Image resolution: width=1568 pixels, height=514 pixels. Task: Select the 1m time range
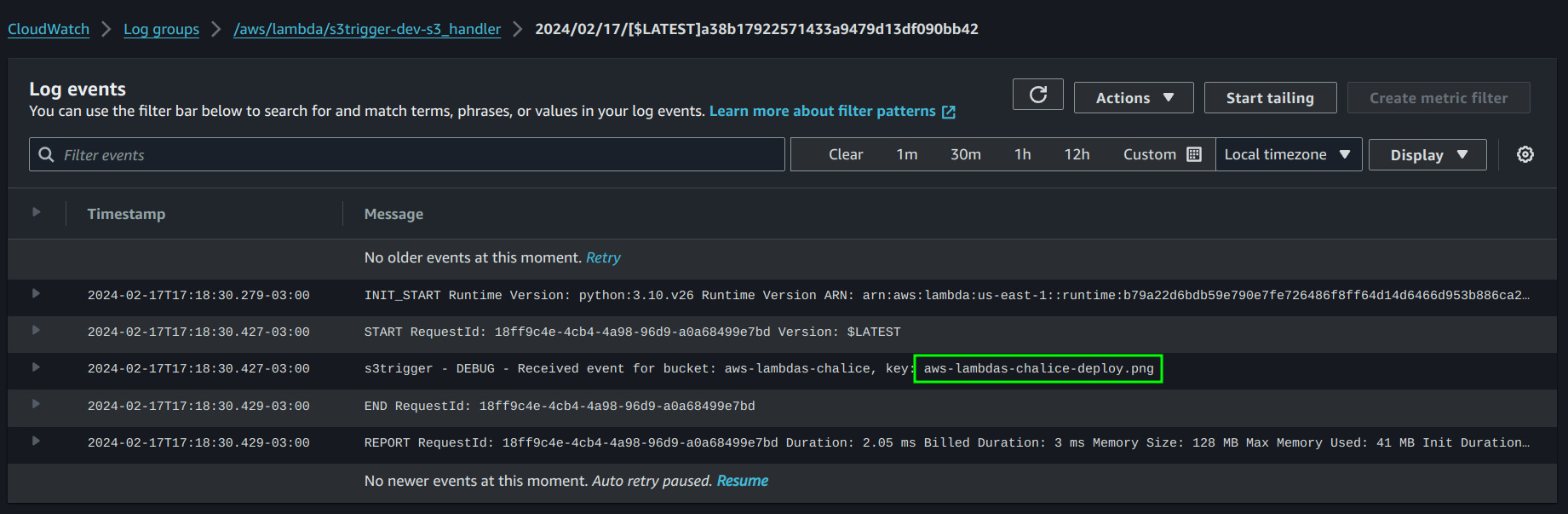point(907,154)
